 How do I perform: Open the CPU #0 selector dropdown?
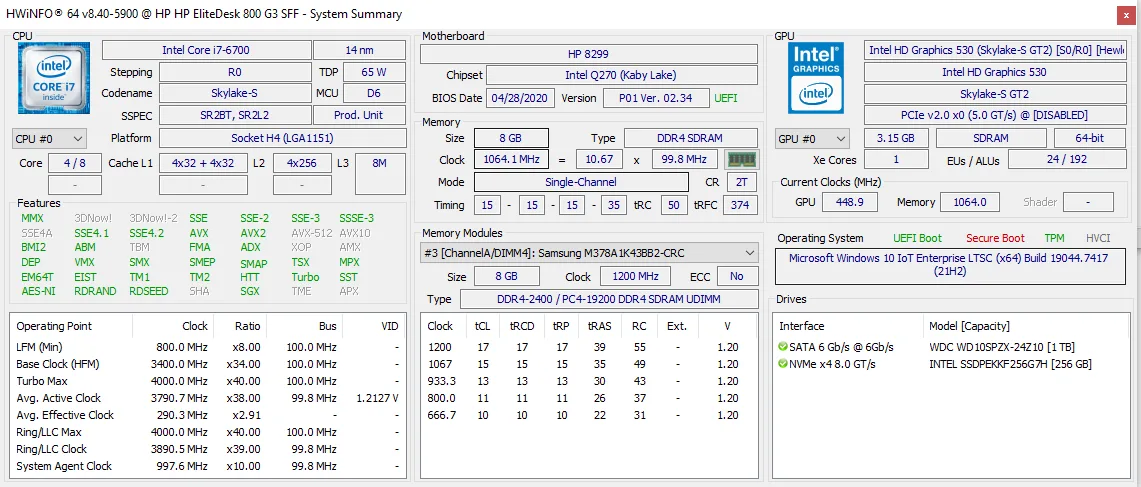click(49, 138)
